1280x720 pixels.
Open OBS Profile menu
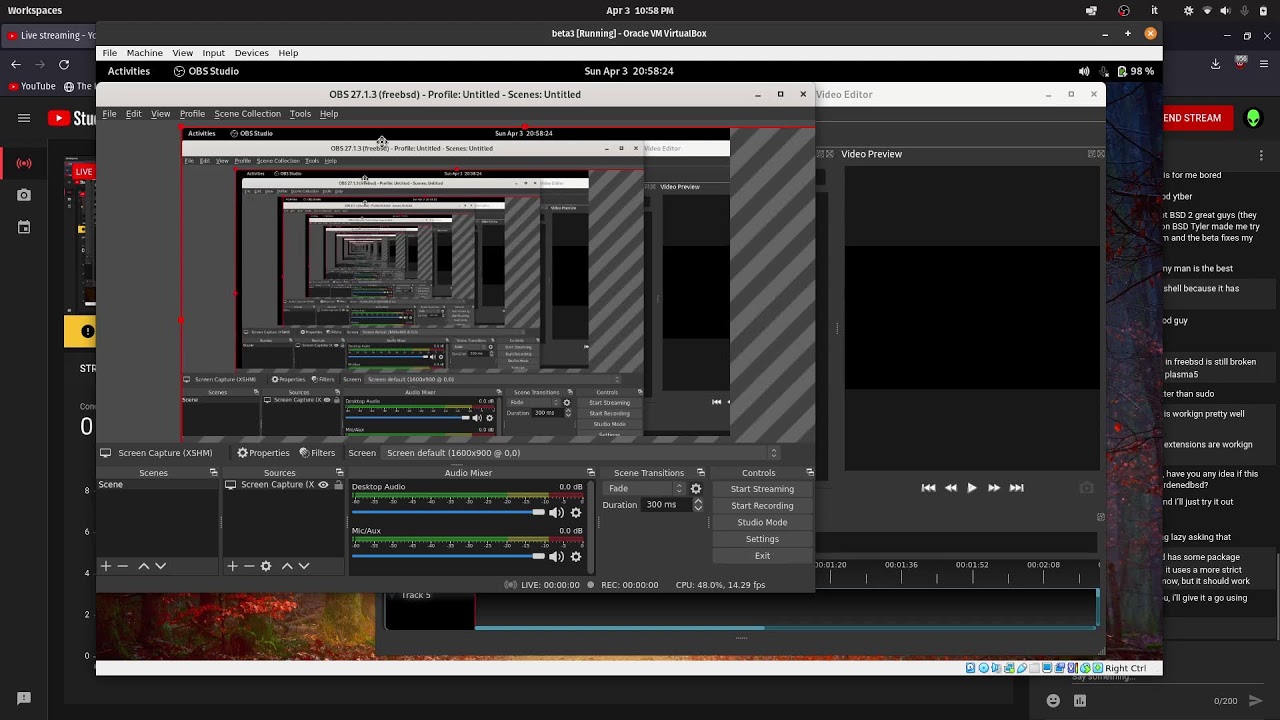click(x=192, y=114)
